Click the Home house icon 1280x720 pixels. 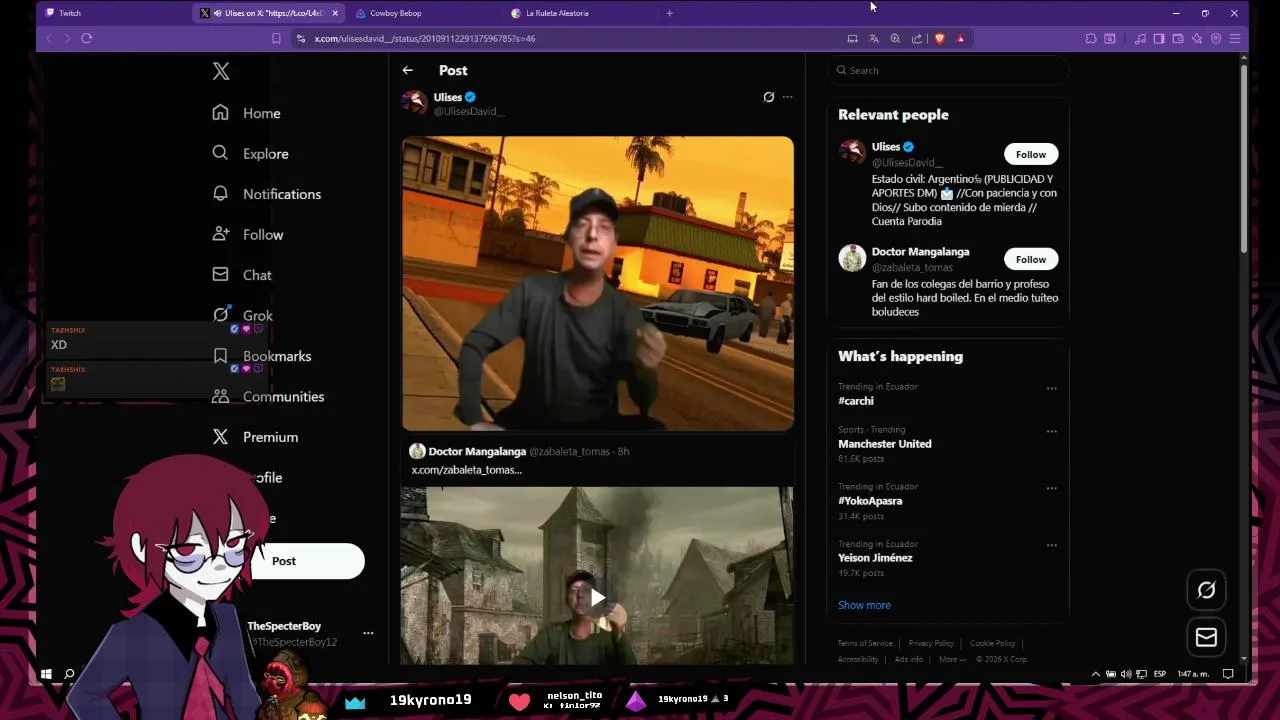click(220, 112)
